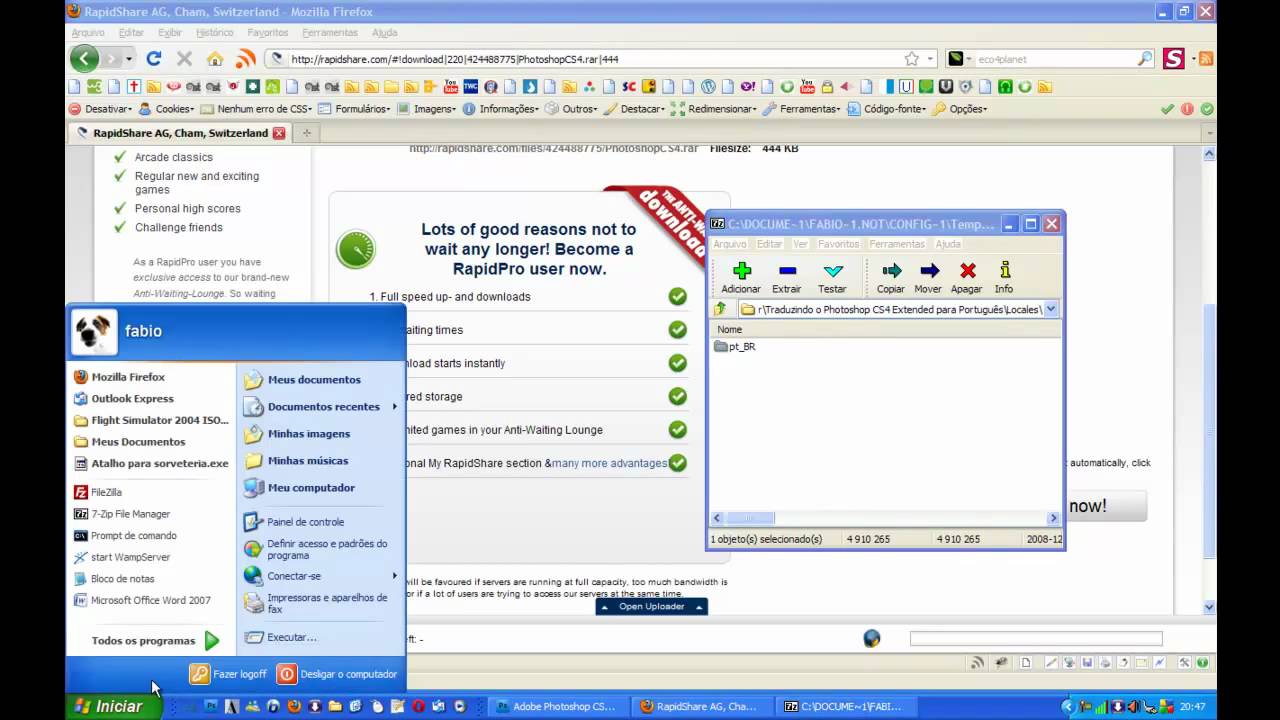
Task: Click Open Uploader bar
Action: click(x=651, y=607)
